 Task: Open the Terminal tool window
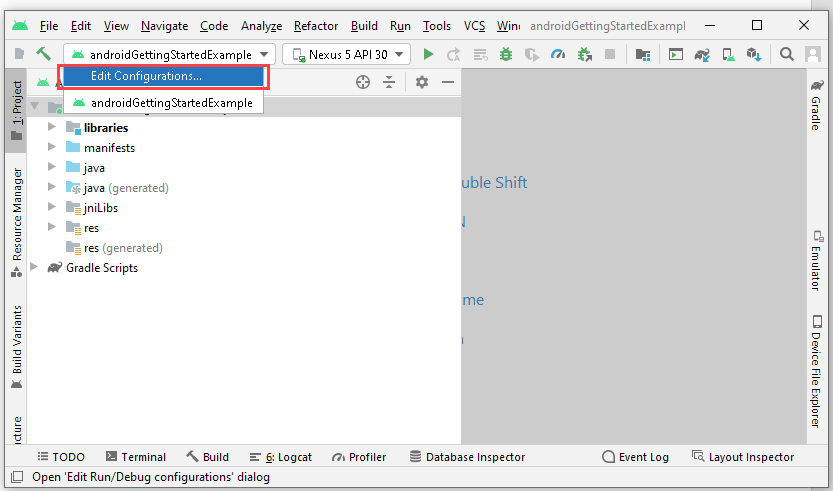pyautogui.click(x=136, y=457)
